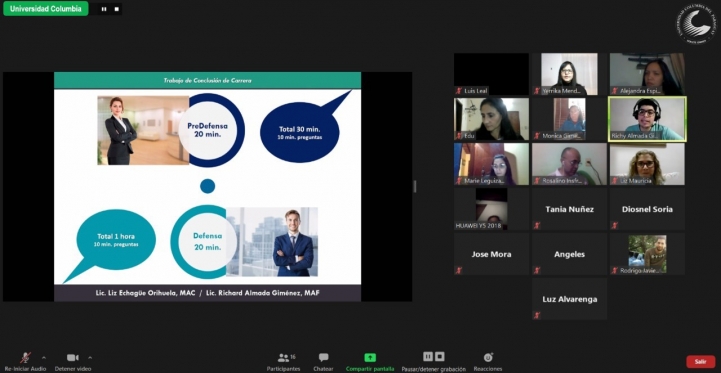Stop recording from top-left indicator

pos(116,9)
